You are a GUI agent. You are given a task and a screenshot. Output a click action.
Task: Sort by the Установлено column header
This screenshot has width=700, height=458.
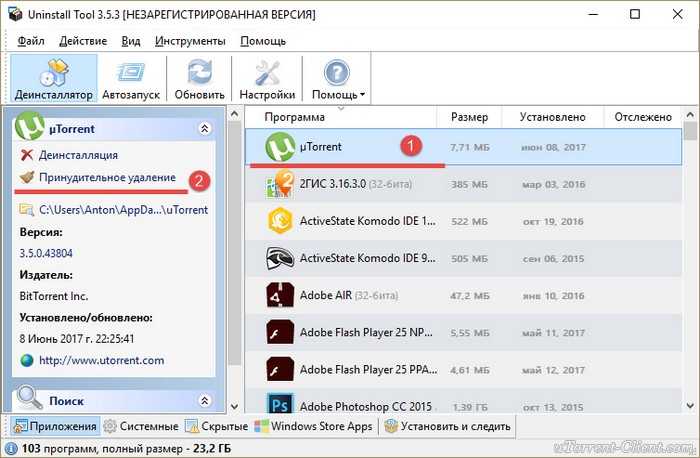click(553, 117)
